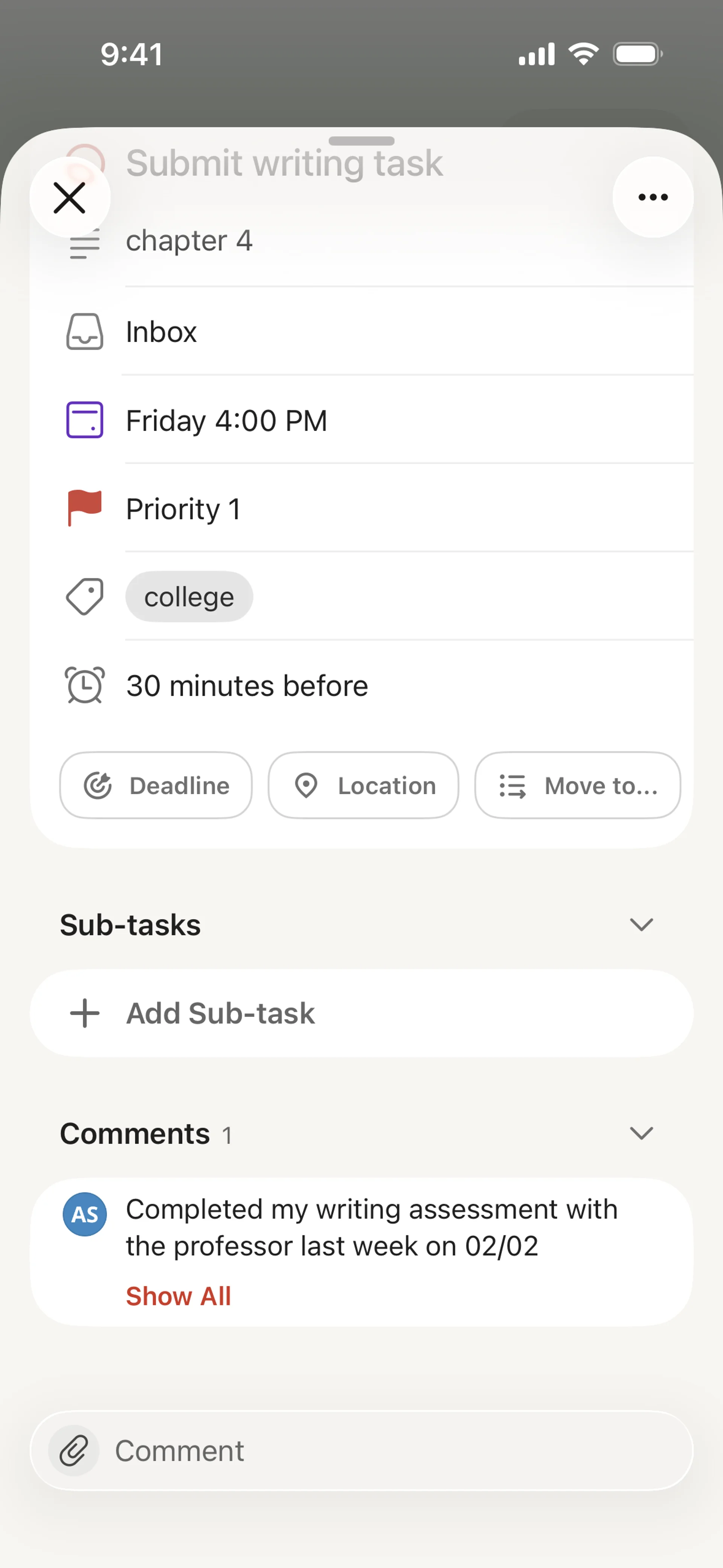Tap Add Sub-task row
The image size is (723, 1568).
pos(361,1013)
